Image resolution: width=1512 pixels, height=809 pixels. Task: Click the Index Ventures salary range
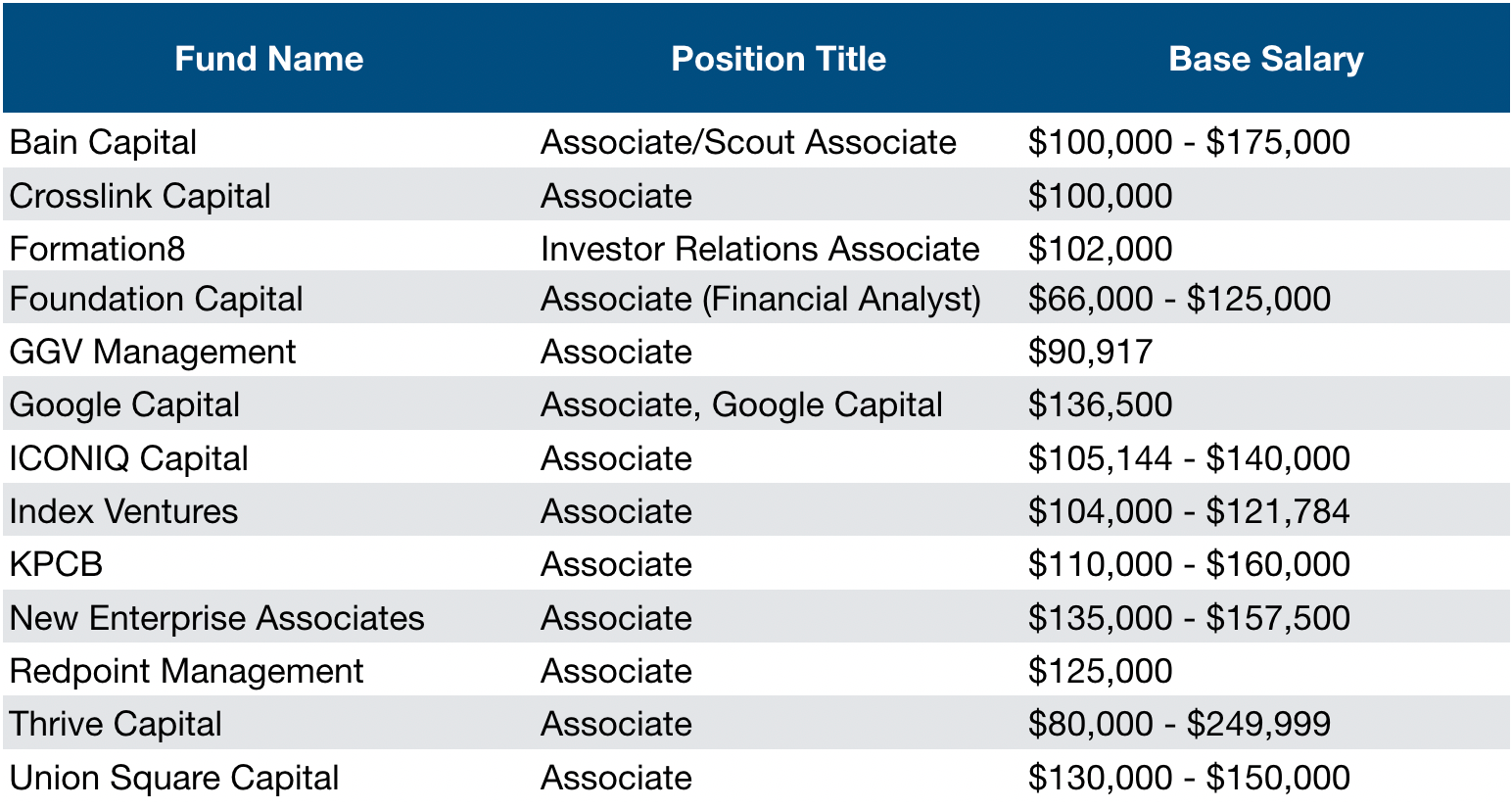(1189, 511)
